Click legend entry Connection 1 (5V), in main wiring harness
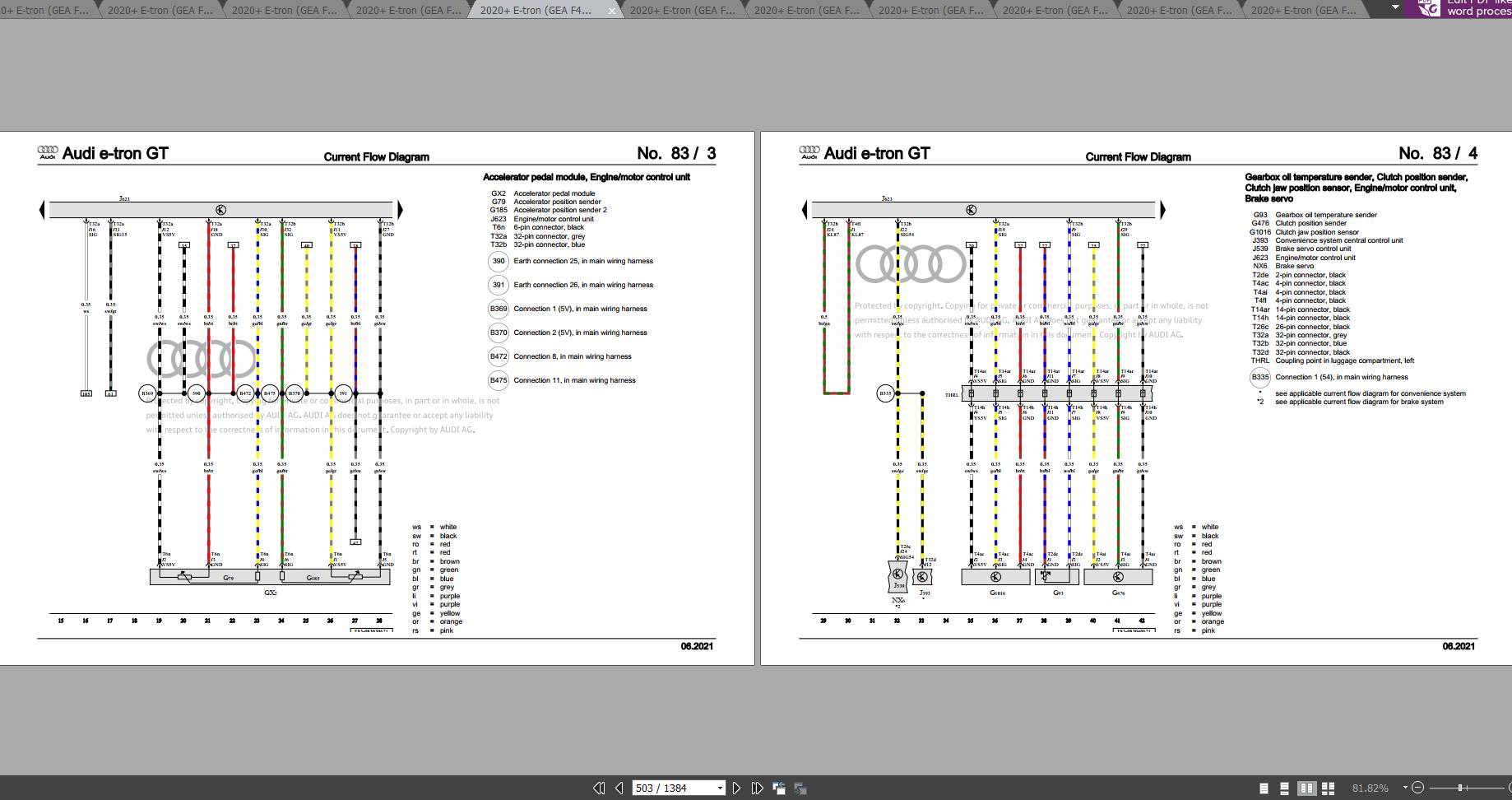Image resolution: width=1512 pixels, height=800 pixels. 580,309
